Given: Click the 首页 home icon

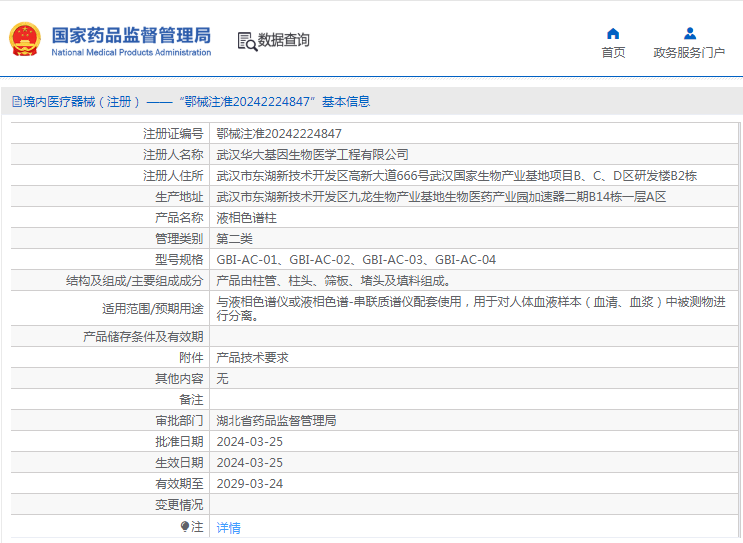Looking at the screenshot, I should click(613, 34).
